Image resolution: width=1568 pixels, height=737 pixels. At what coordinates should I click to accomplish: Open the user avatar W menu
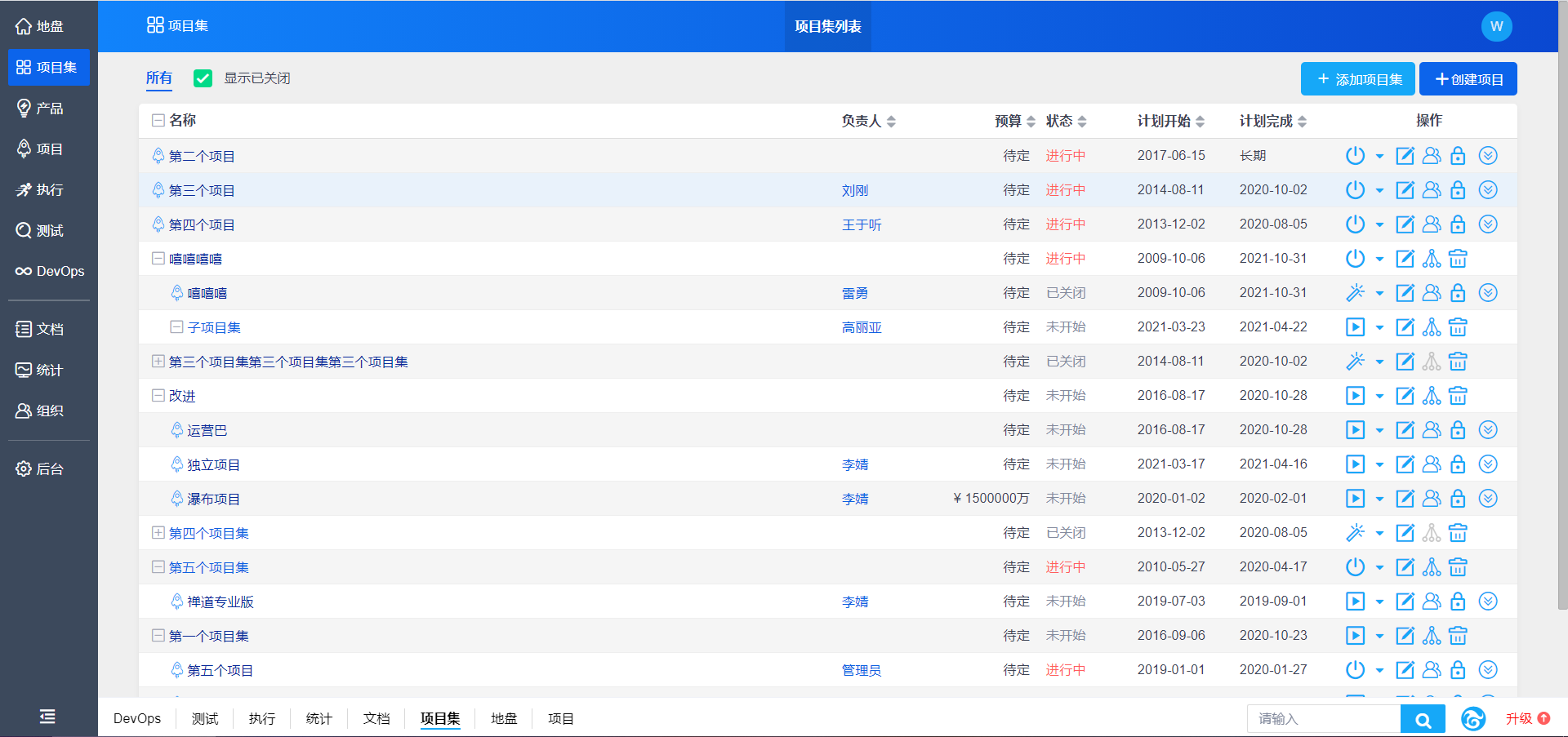point(1496,26)
